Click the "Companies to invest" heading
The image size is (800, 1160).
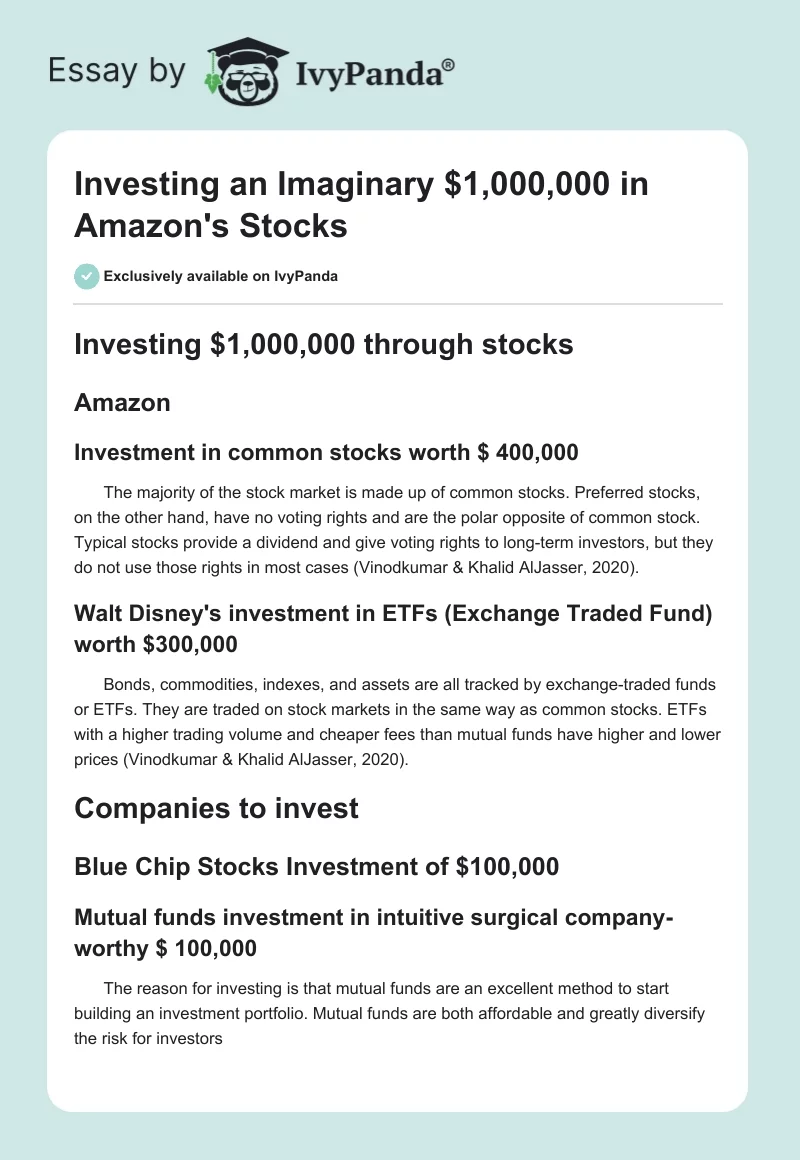216,807
